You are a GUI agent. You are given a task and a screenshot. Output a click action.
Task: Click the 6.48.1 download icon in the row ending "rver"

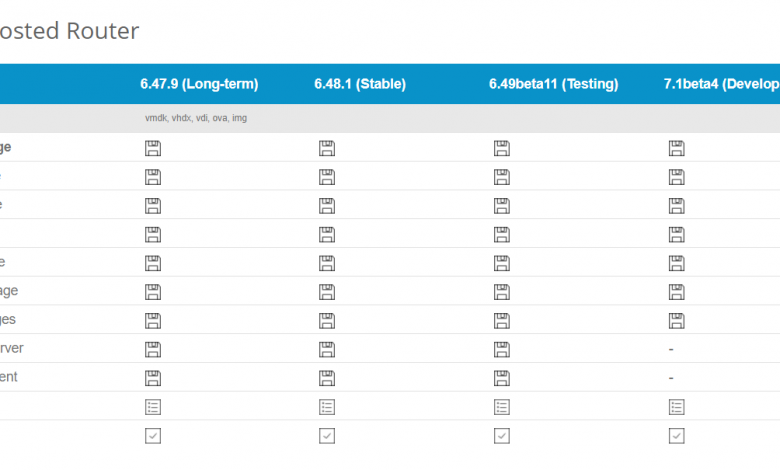click(327, 349)
